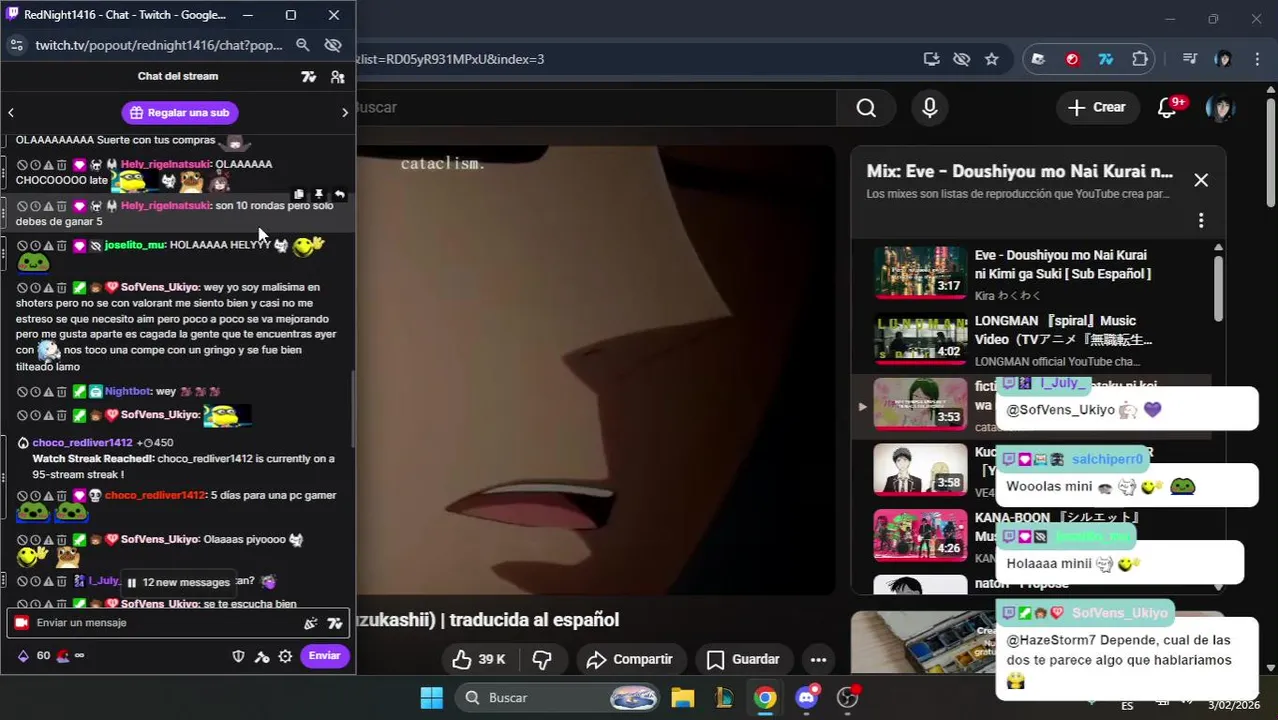1278x720 pixels.
Task: Open Chrome extensions puzzle icon
Action: coord(1140,59)
